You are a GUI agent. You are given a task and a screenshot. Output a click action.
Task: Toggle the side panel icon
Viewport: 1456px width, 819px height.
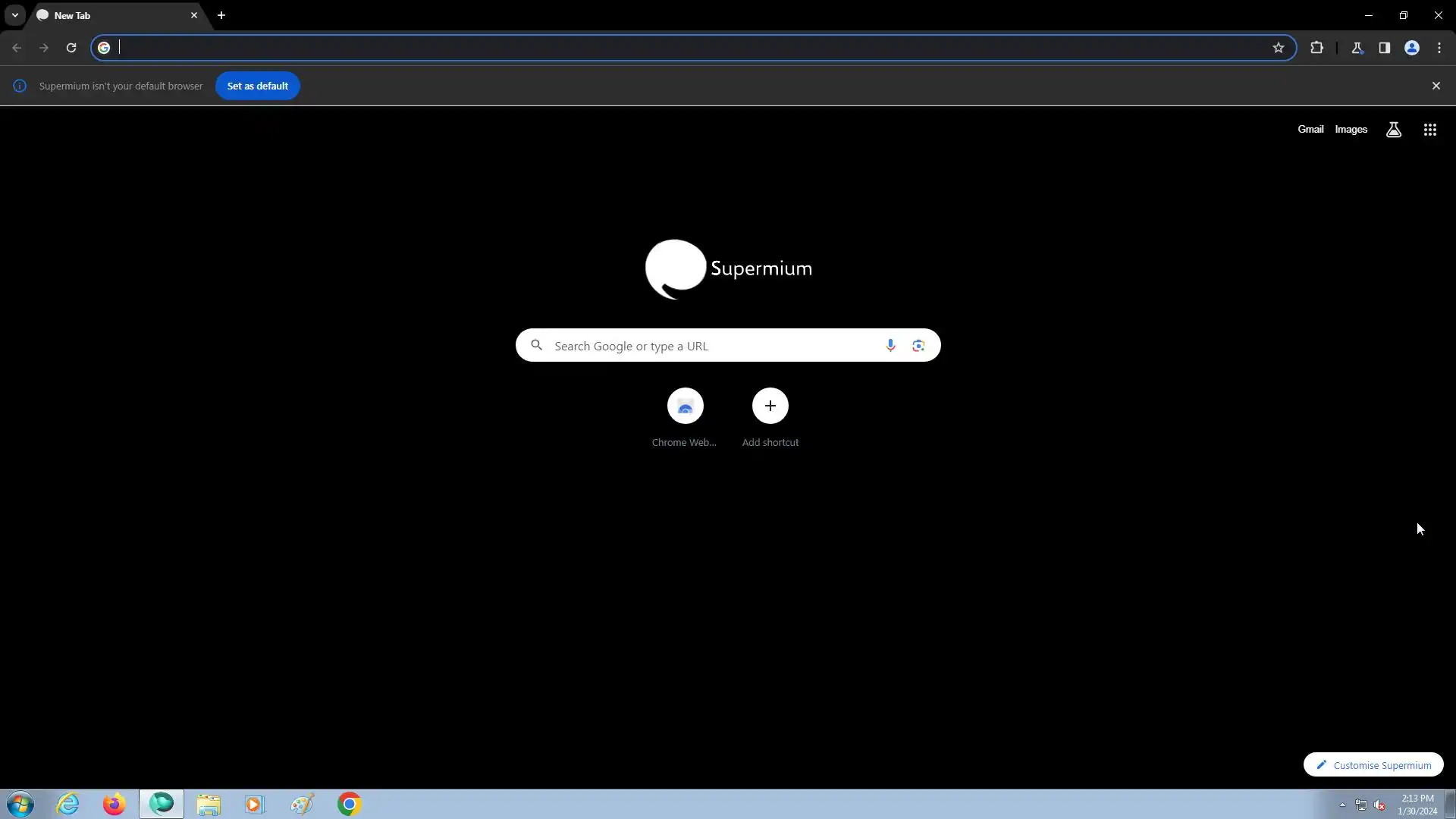coord(1385,48)
